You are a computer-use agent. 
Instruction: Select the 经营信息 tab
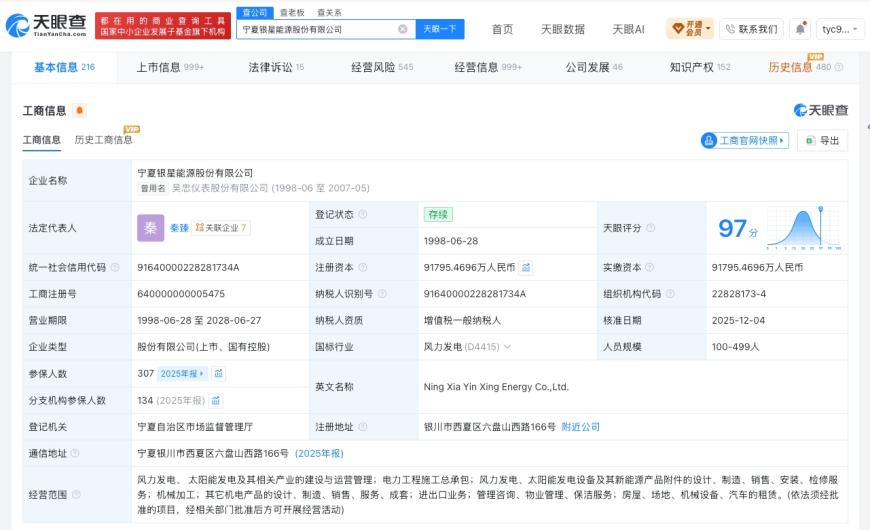tap(488, 67)
